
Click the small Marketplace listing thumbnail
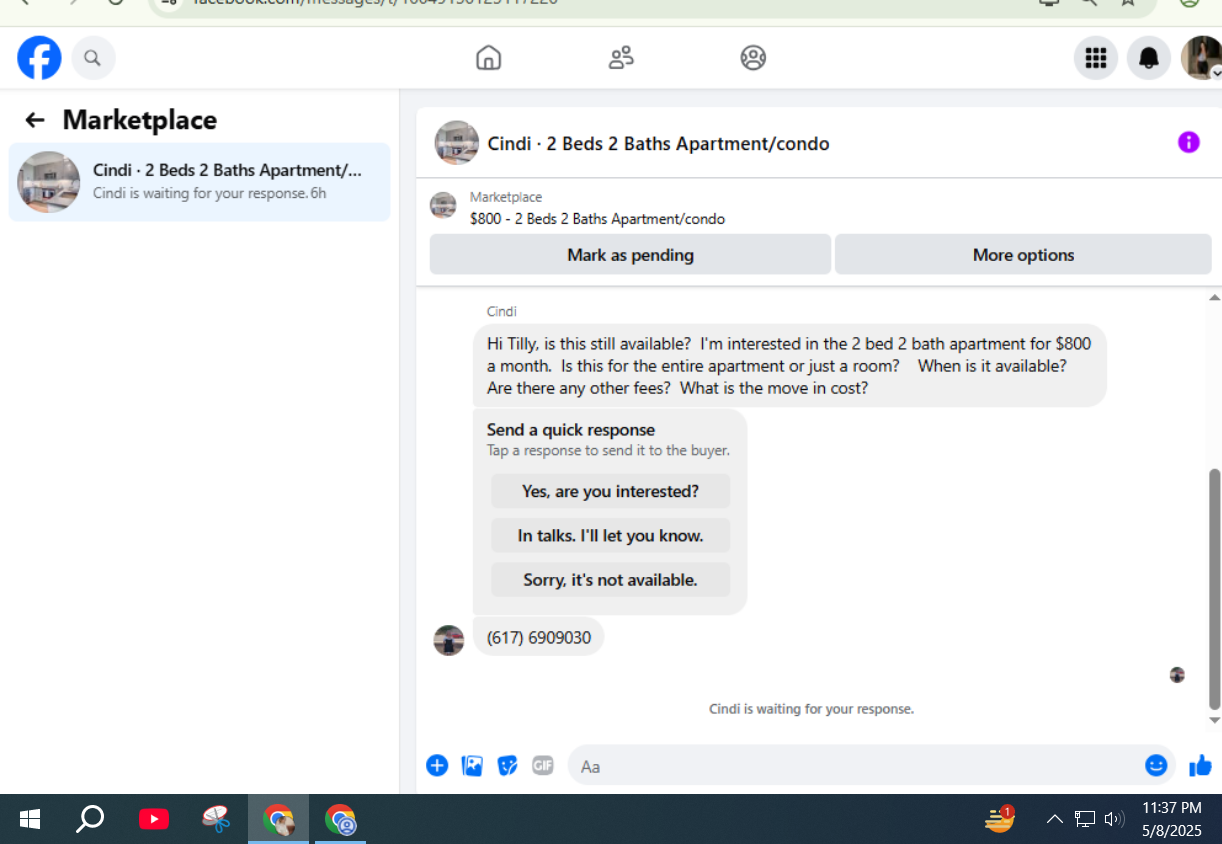443,206
